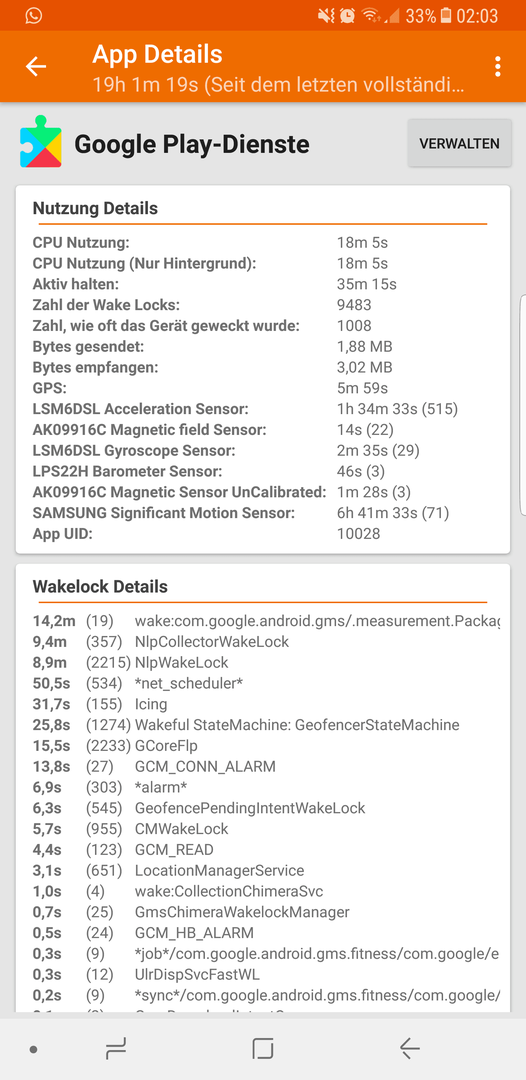Image resolution: width=526 pixels, height=1080 pixels.
Task: Tap the Google Play-Dienste puzzle icon
Action: click(41, 142)
